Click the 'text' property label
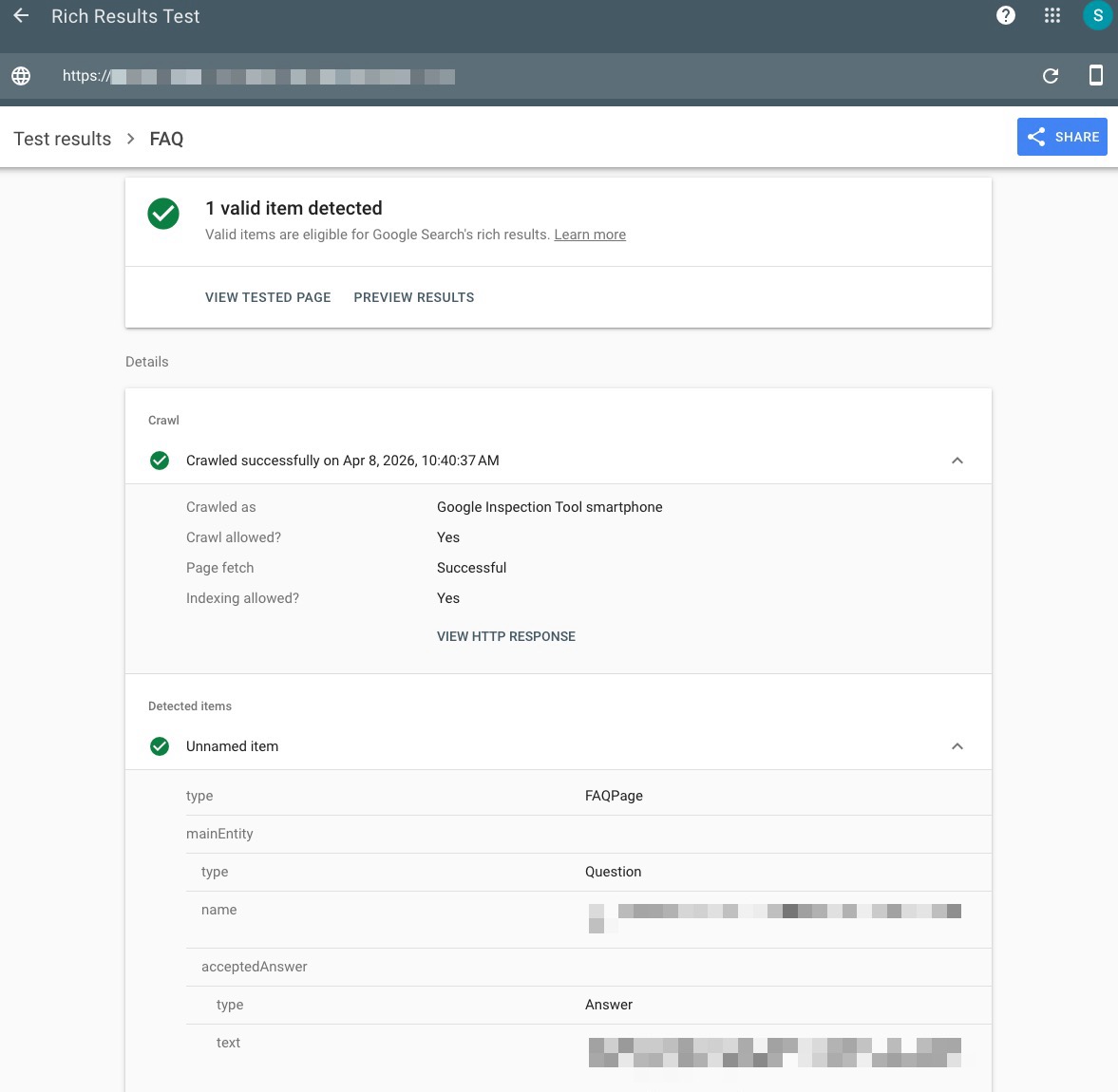 [x=228, y=1043]
